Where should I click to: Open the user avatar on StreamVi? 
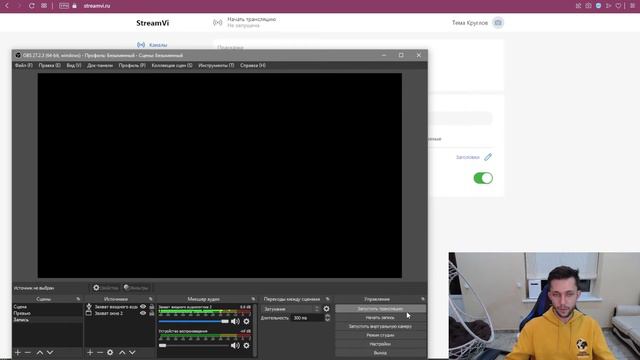coord(498,23)
